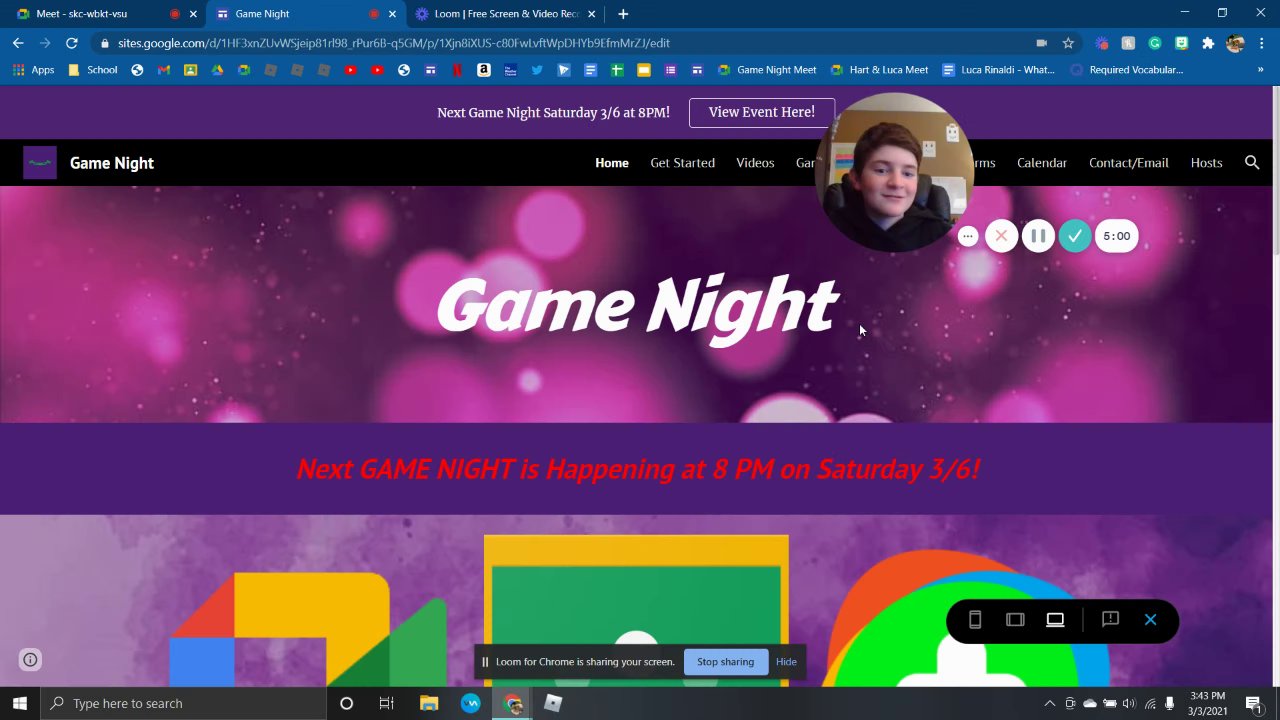Click Stop sharing in the Loom bar

point(725,662)
